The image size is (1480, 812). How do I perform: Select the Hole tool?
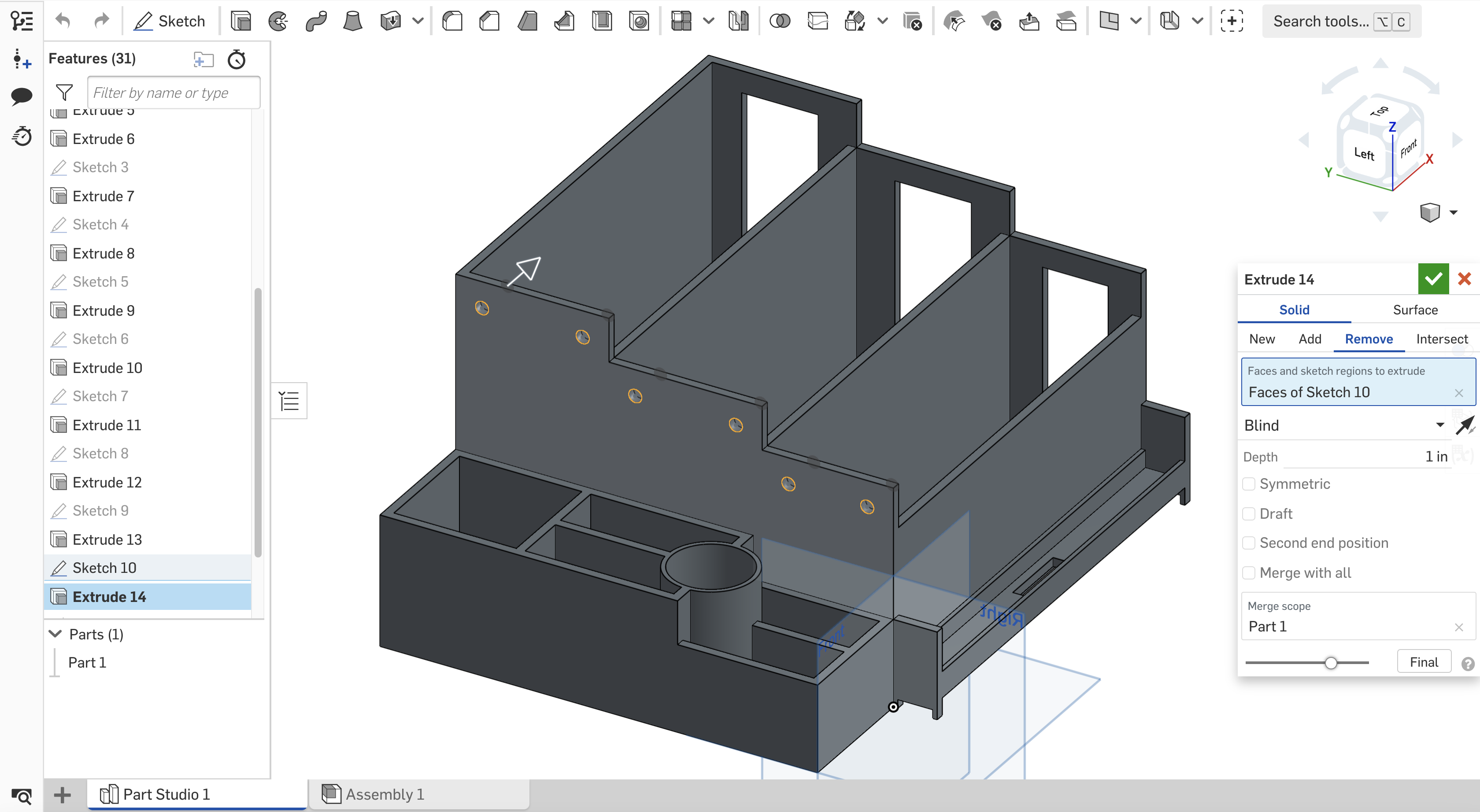(x=640, y=21)
